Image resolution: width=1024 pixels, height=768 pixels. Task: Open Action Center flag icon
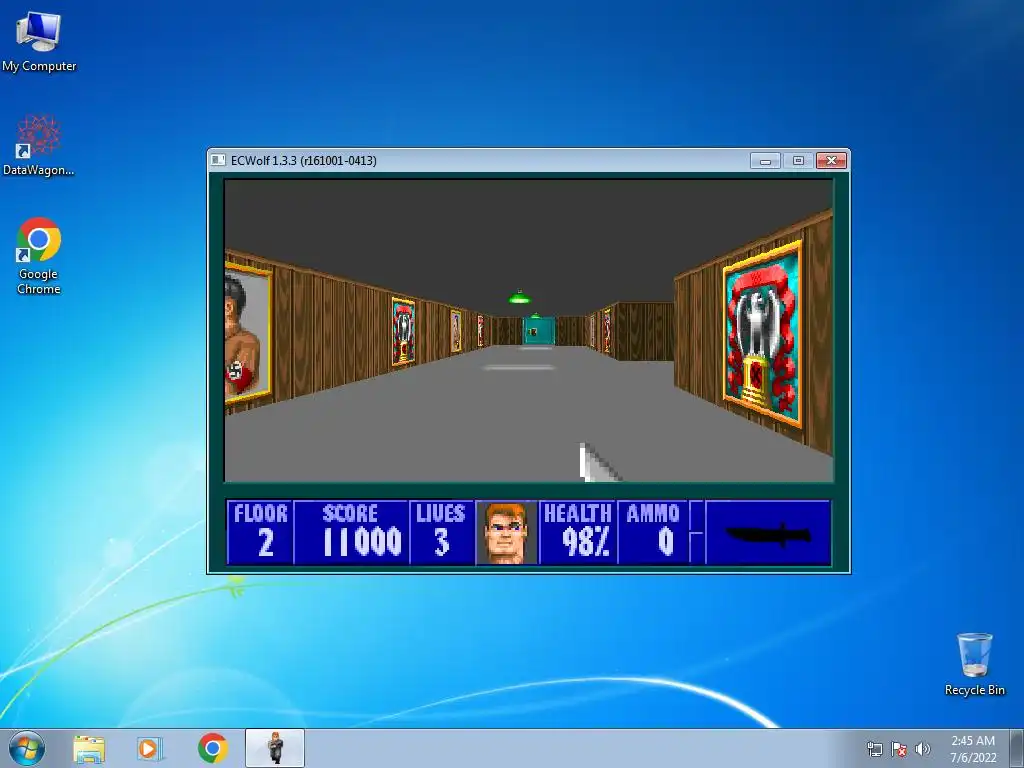click(x=899, y=749)
